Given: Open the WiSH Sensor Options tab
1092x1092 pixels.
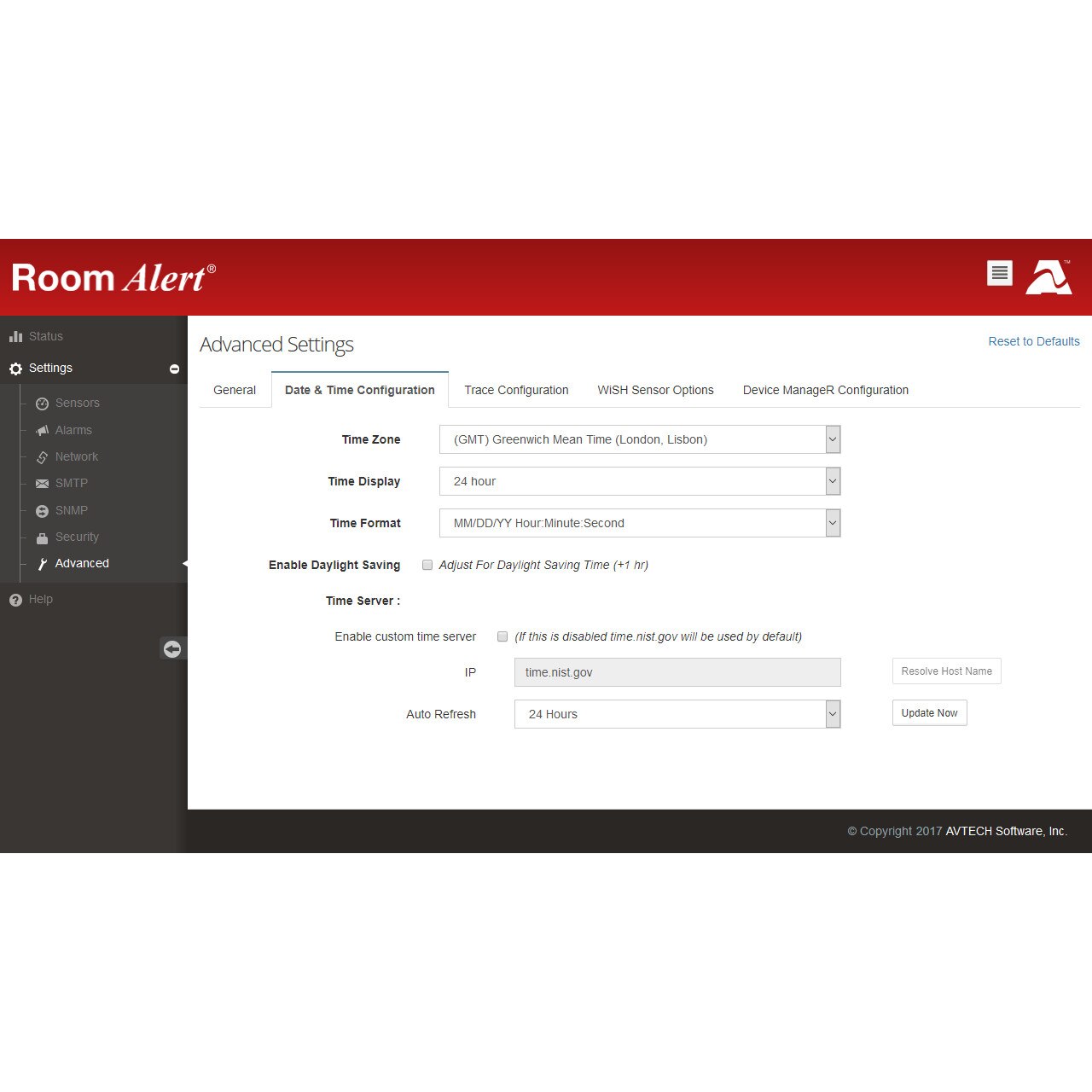Looking at the screenshot, I should tap(655, 390).
